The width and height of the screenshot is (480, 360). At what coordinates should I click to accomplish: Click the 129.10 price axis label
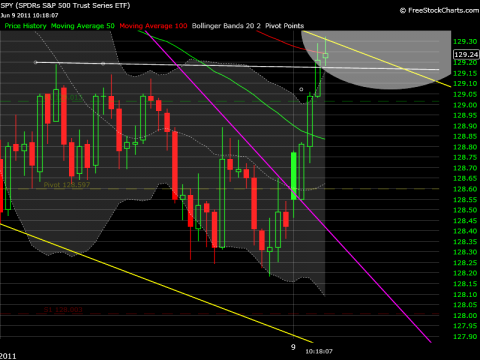coord(465,84)
